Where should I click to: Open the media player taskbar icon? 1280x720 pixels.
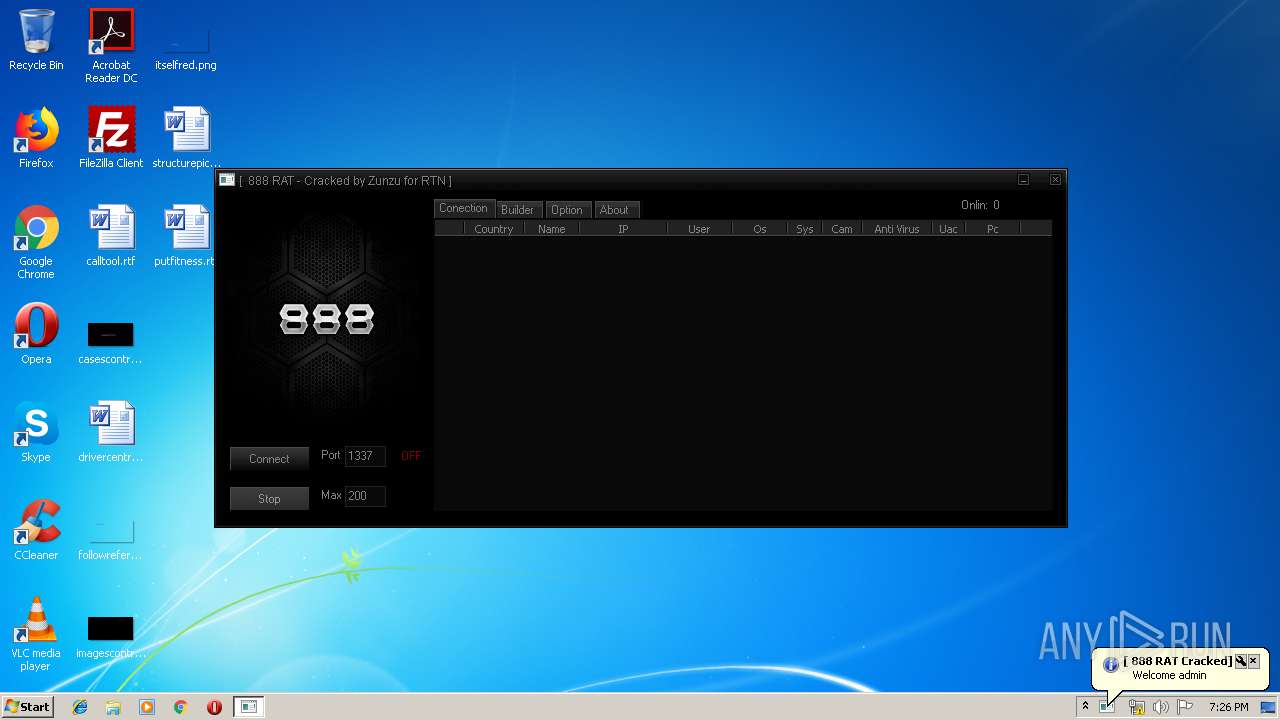[x=147, y=707]
